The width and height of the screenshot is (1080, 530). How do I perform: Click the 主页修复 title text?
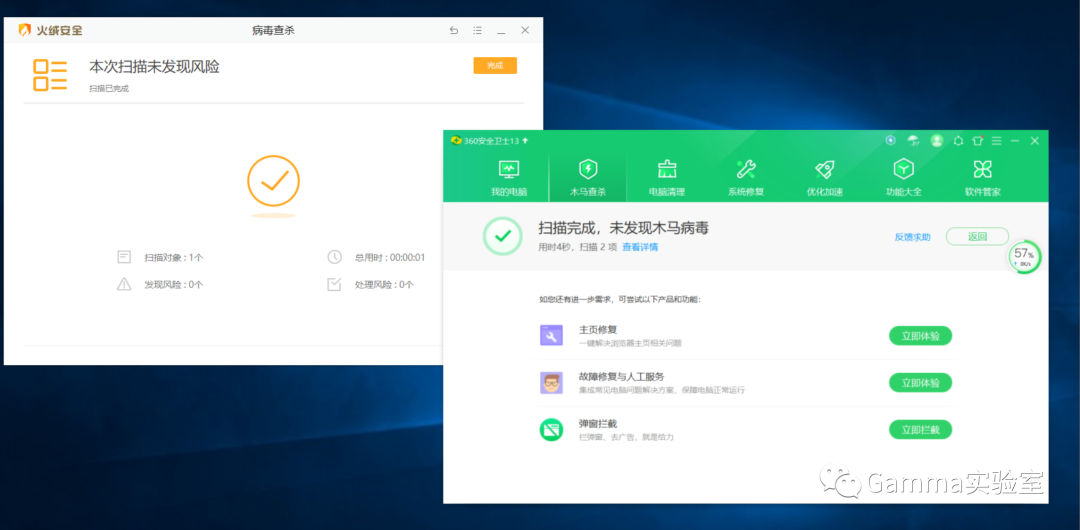(x=598, y=330)
